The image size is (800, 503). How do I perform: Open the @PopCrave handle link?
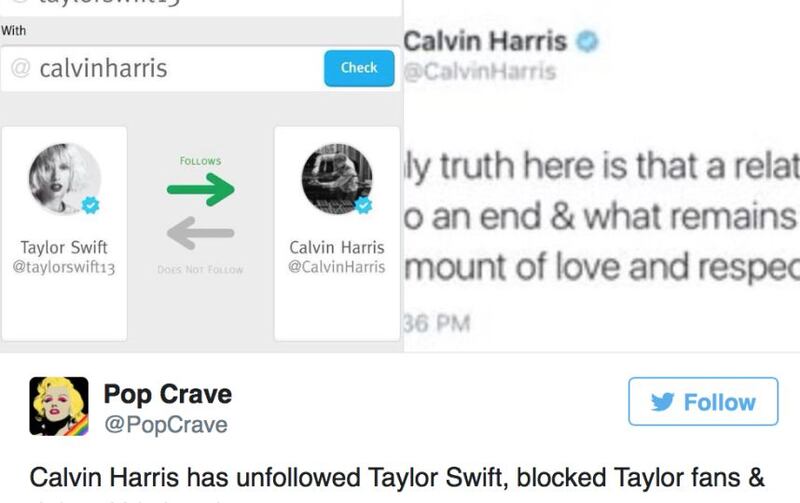point(166,424)
